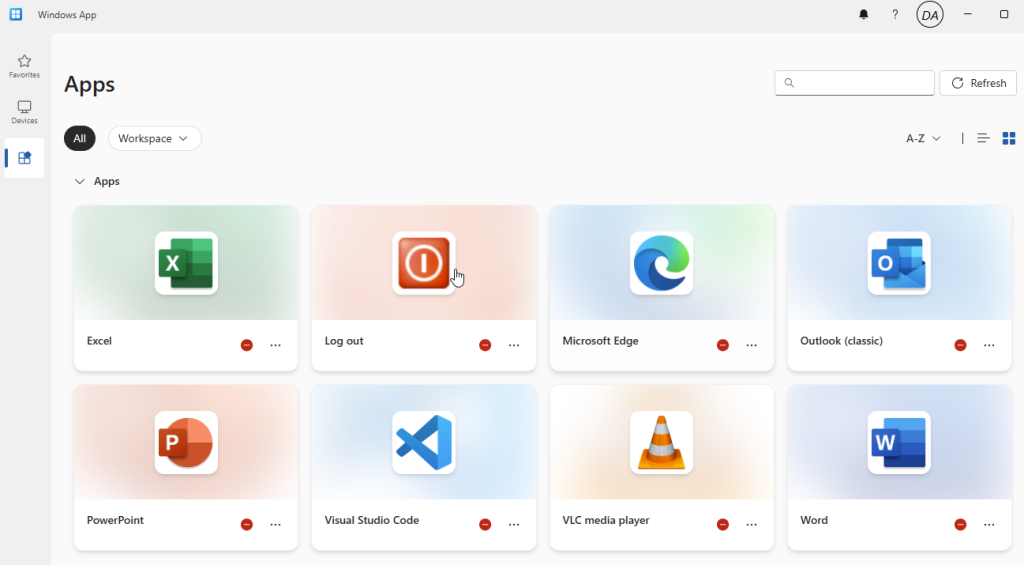Select the All filter pill

(x=80, y=138)
